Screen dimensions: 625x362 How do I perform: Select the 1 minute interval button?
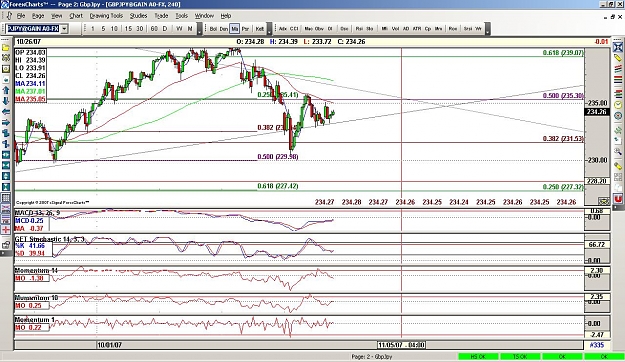coord(93,29)
